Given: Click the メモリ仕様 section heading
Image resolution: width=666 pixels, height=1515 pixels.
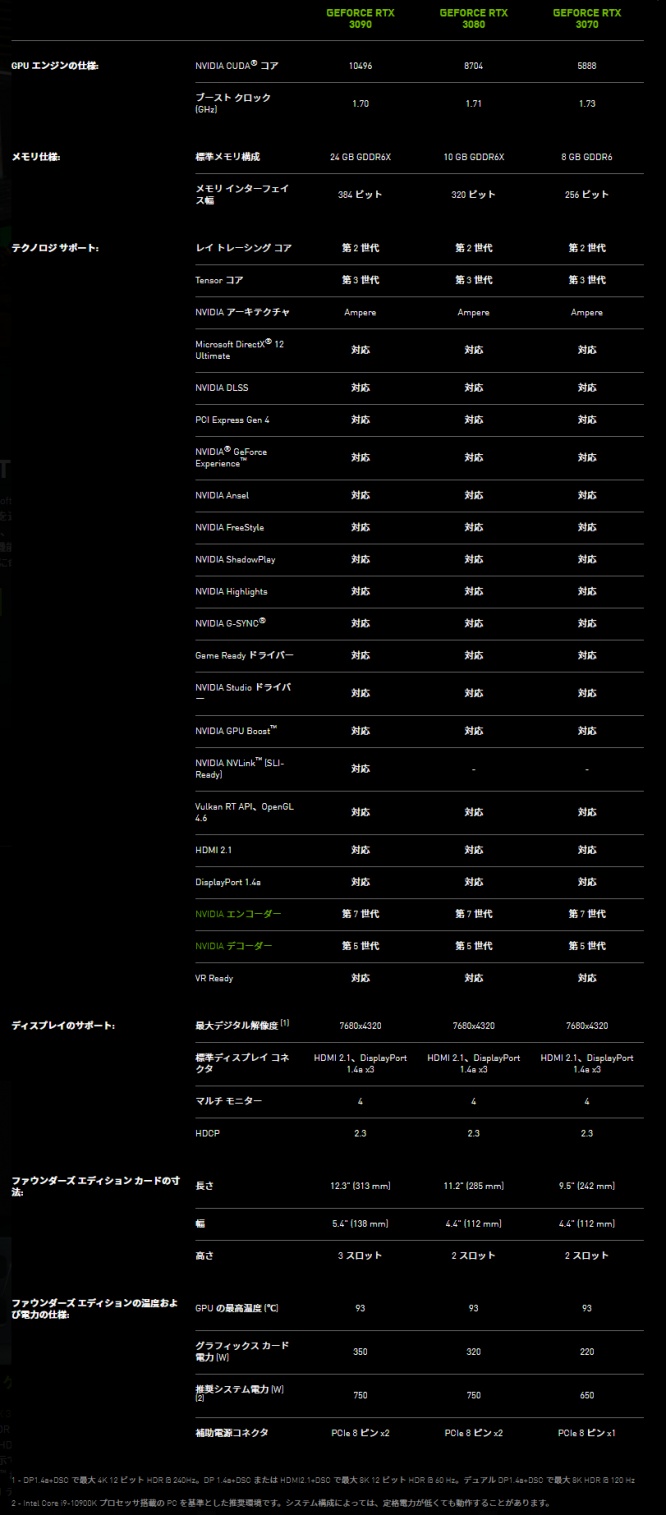Looking at the screenshot, I should 35,157.
